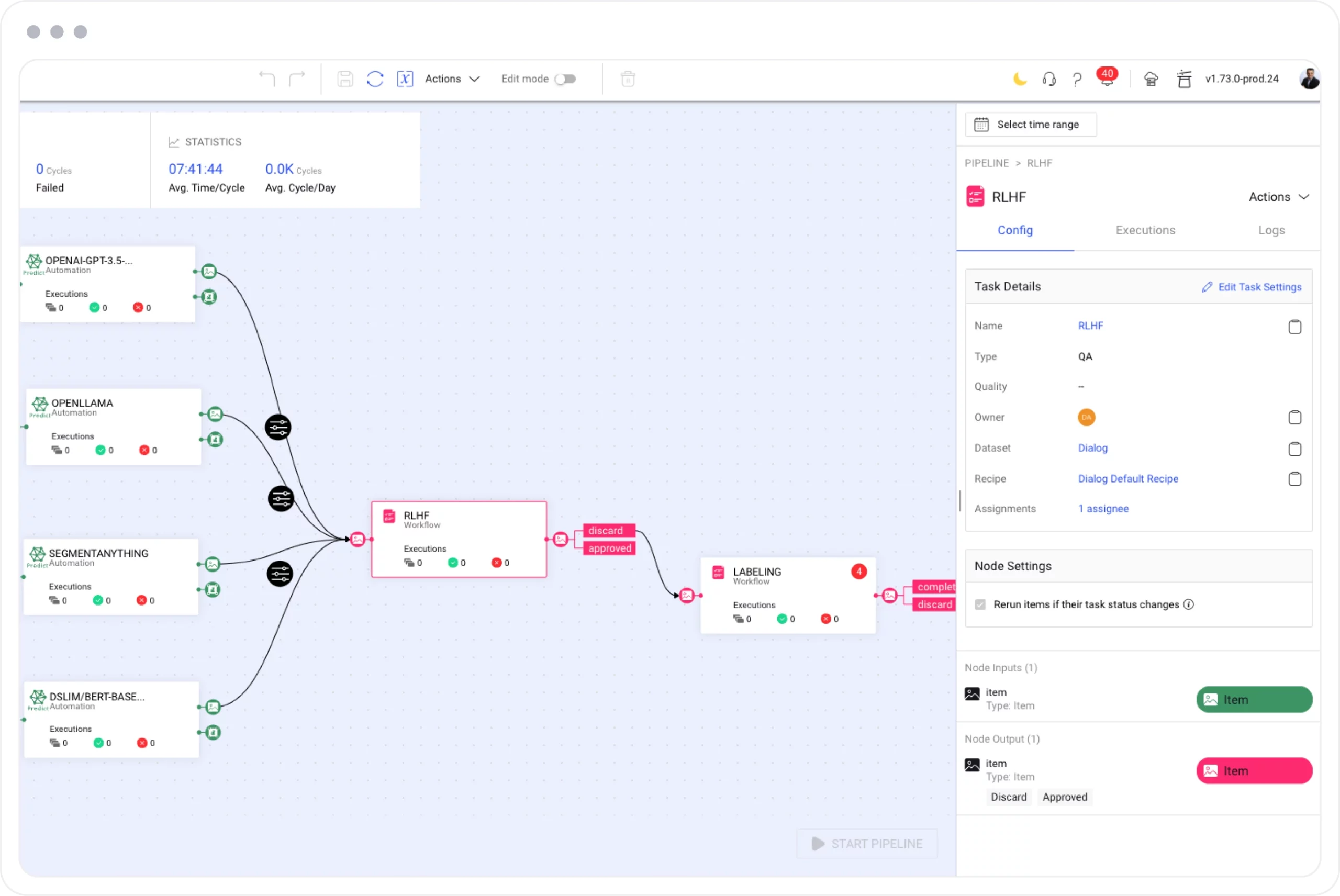Click the pink Item output badge
The image size is (1340, 896).
(x=1254, y=771)
